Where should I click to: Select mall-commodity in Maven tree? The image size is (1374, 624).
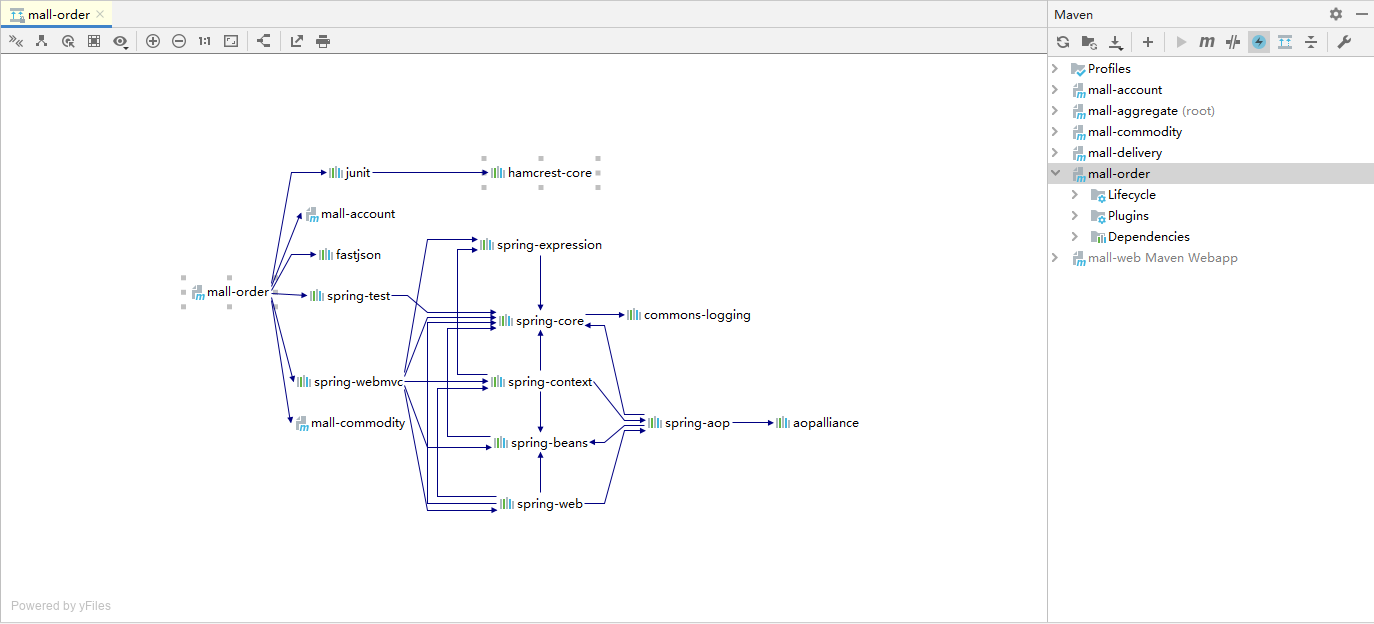1135,132
